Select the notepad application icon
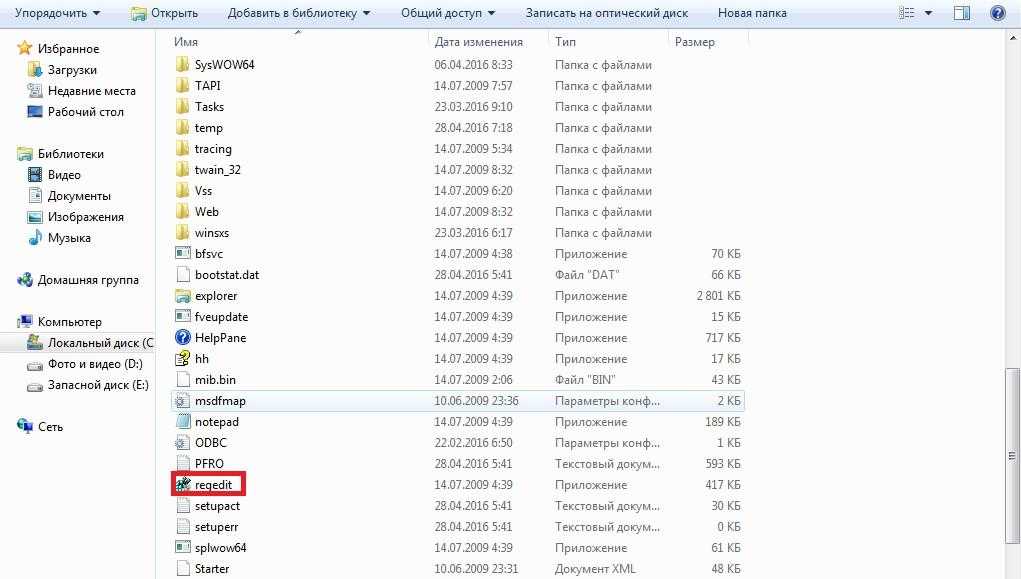1021x579 pixels. 183,421
